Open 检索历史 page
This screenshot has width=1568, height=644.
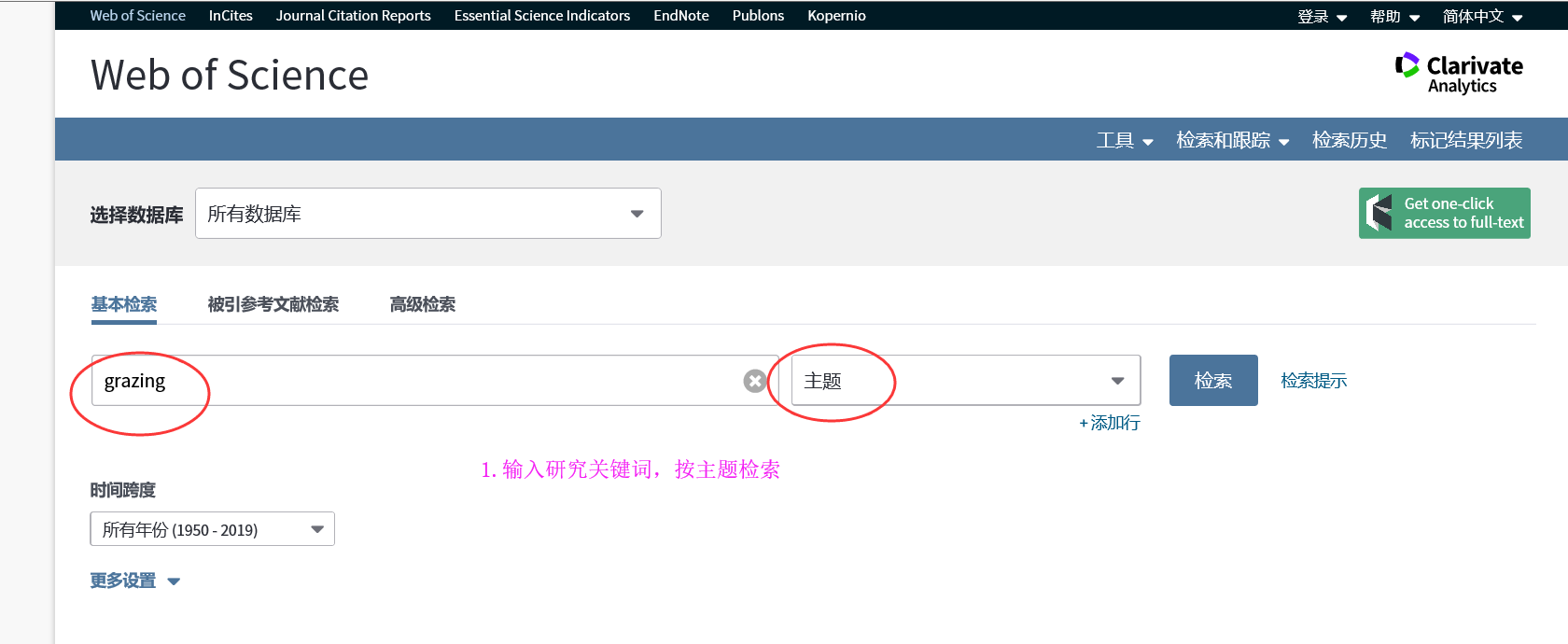coord(1350,140)
